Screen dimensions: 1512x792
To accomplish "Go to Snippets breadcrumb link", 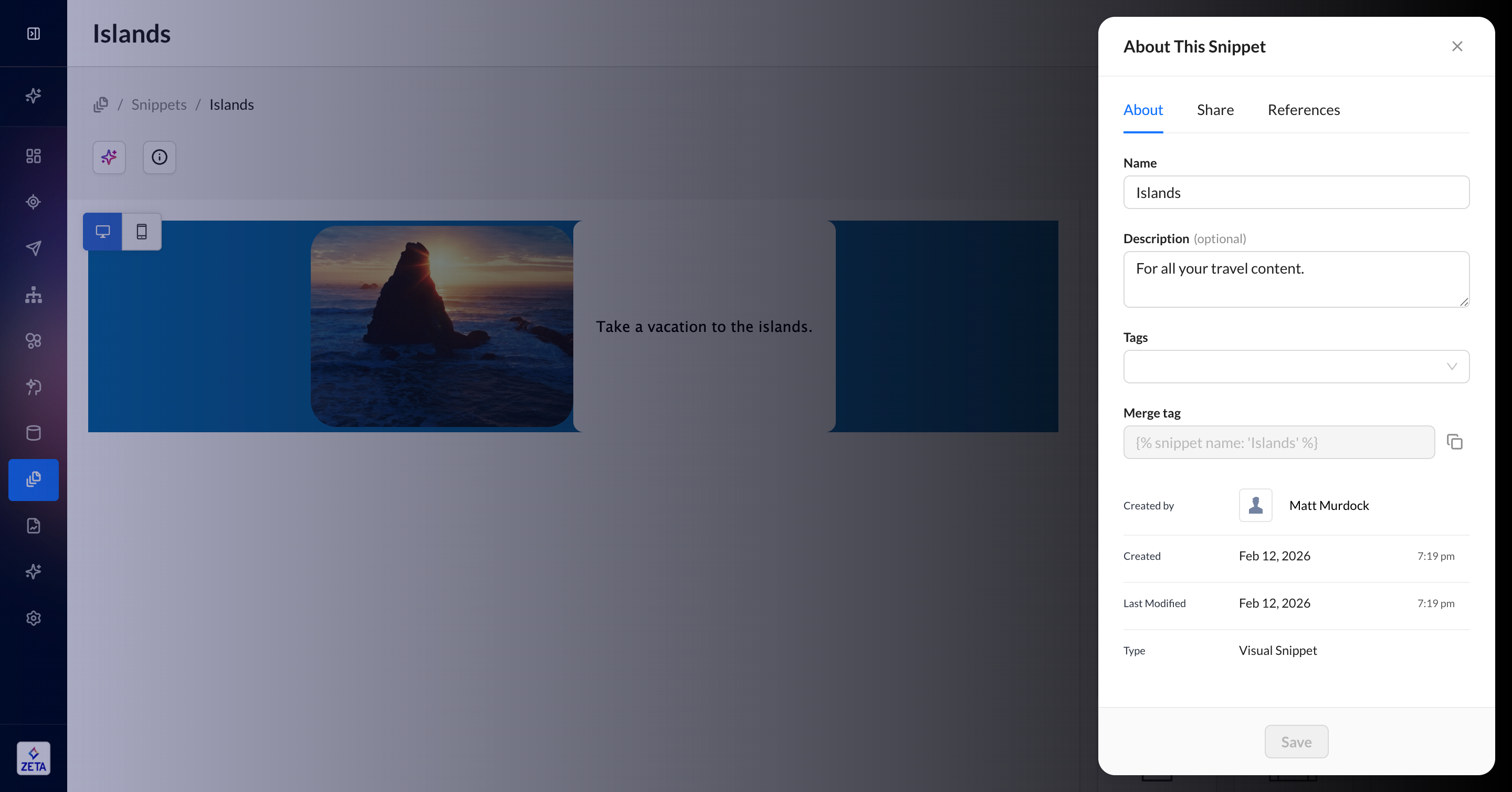I will click(159, 105).
